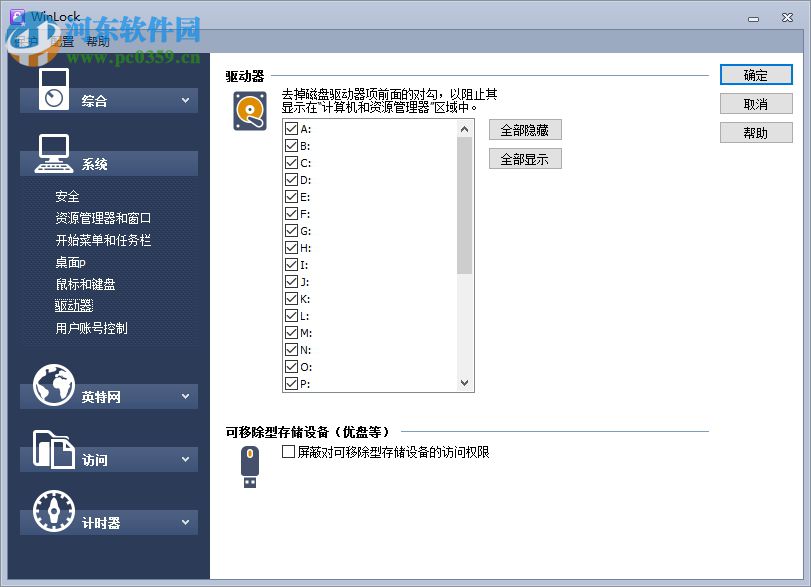The width and height of the screenshot is (811, 587).
Task: Click the USB storage device icon
Action: 247,466
